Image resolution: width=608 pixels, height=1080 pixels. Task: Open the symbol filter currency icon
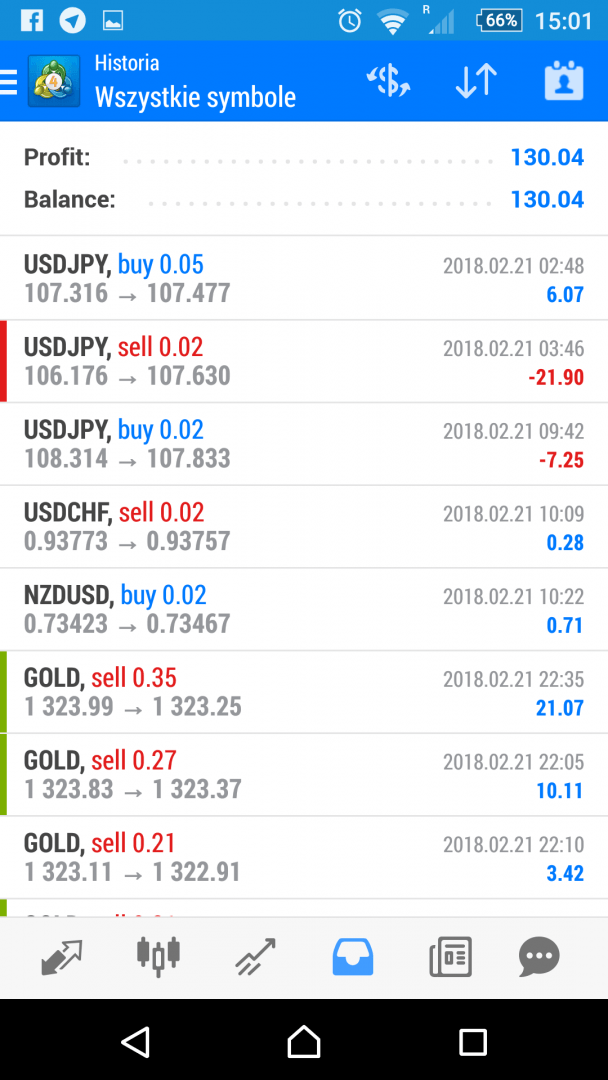[388, 81]
